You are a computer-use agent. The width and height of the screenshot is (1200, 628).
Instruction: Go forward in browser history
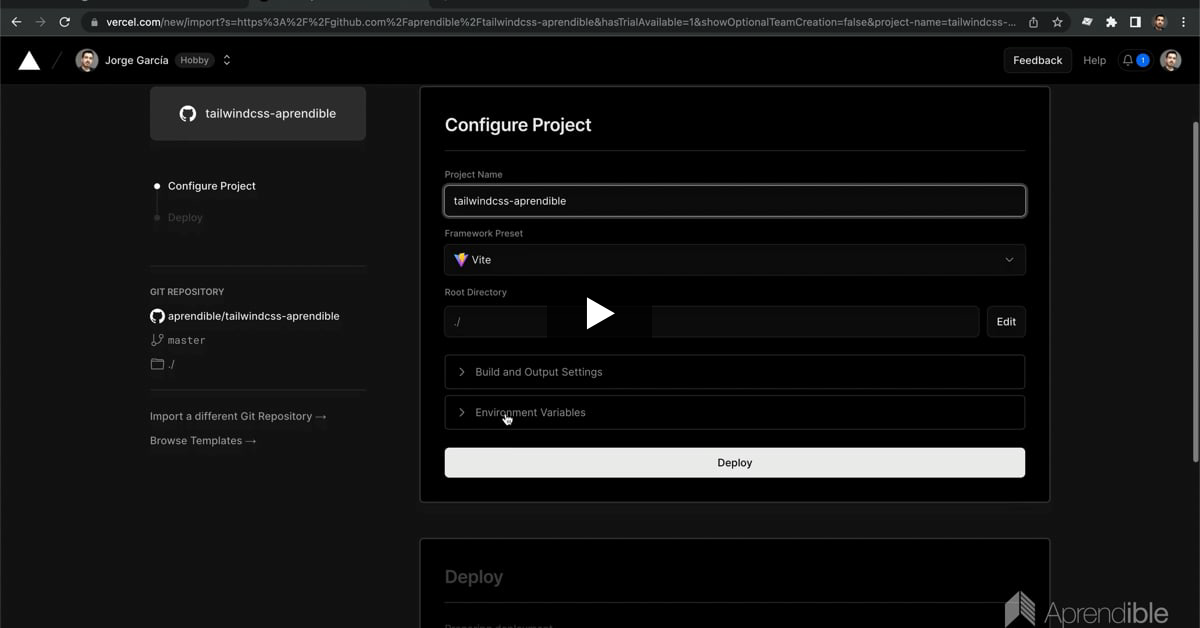pos(41,22)
